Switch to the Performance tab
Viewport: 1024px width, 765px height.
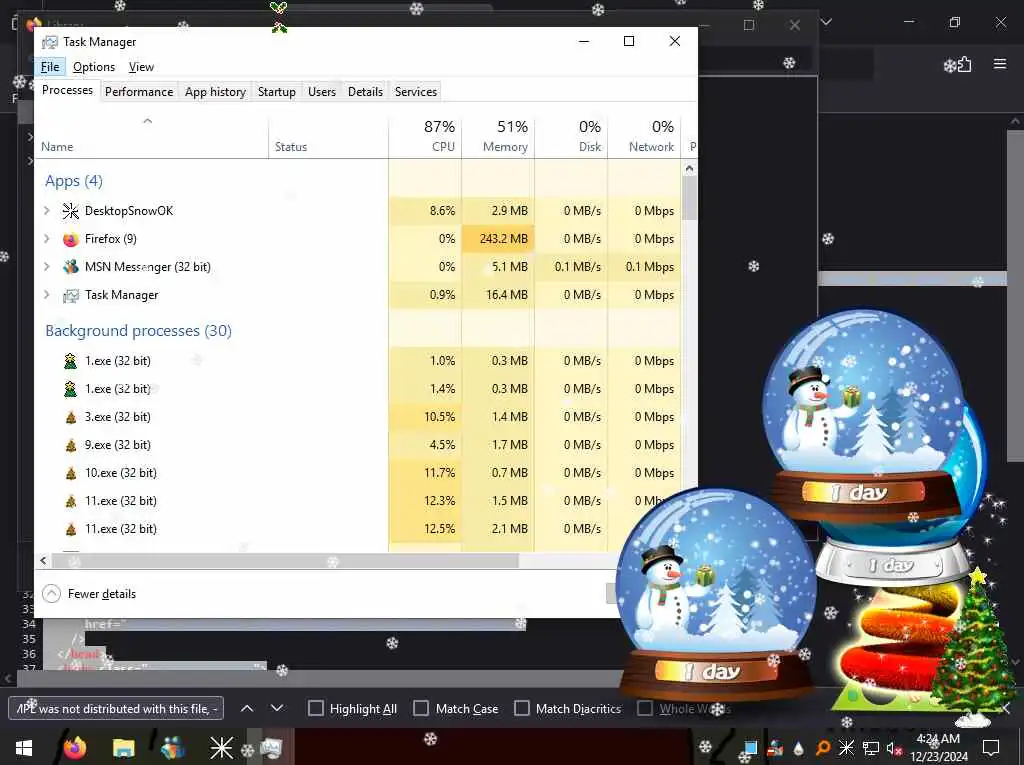[x=138, y=91]
